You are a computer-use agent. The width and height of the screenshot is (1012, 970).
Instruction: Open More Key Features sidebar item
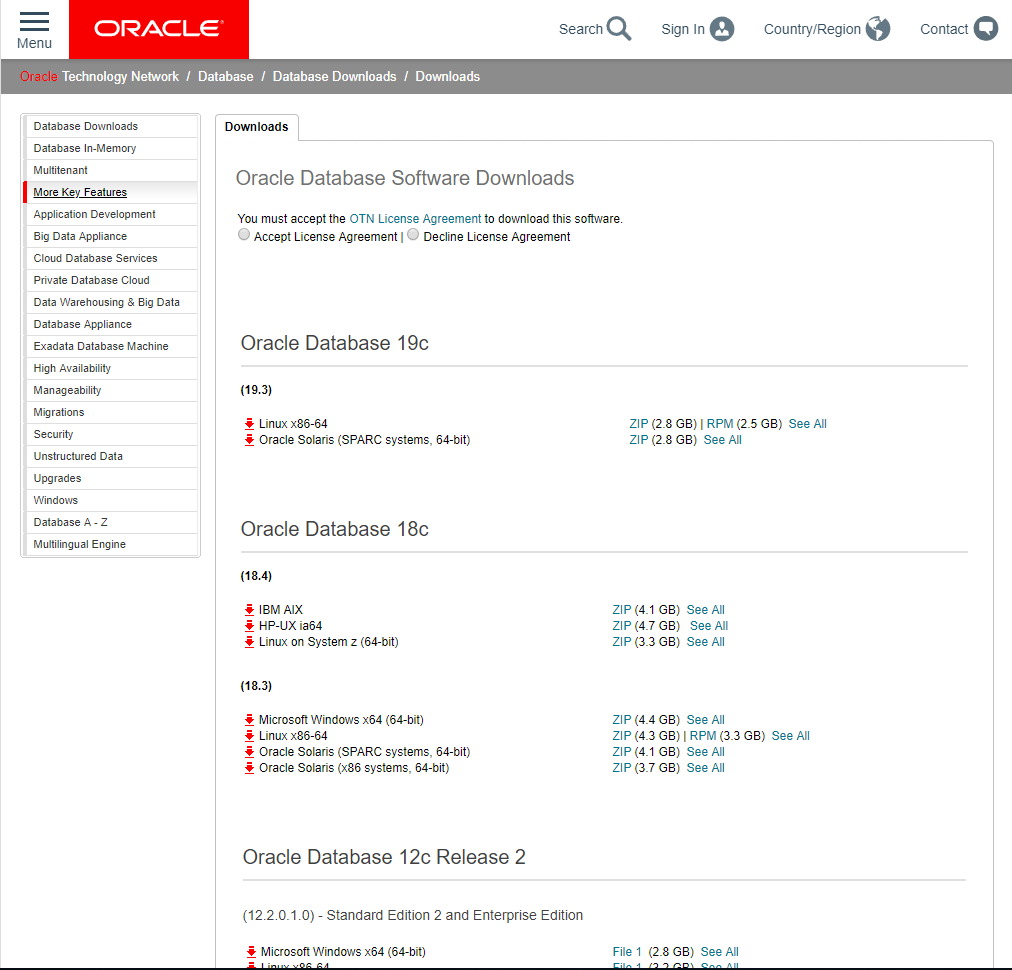click(111, 192)
